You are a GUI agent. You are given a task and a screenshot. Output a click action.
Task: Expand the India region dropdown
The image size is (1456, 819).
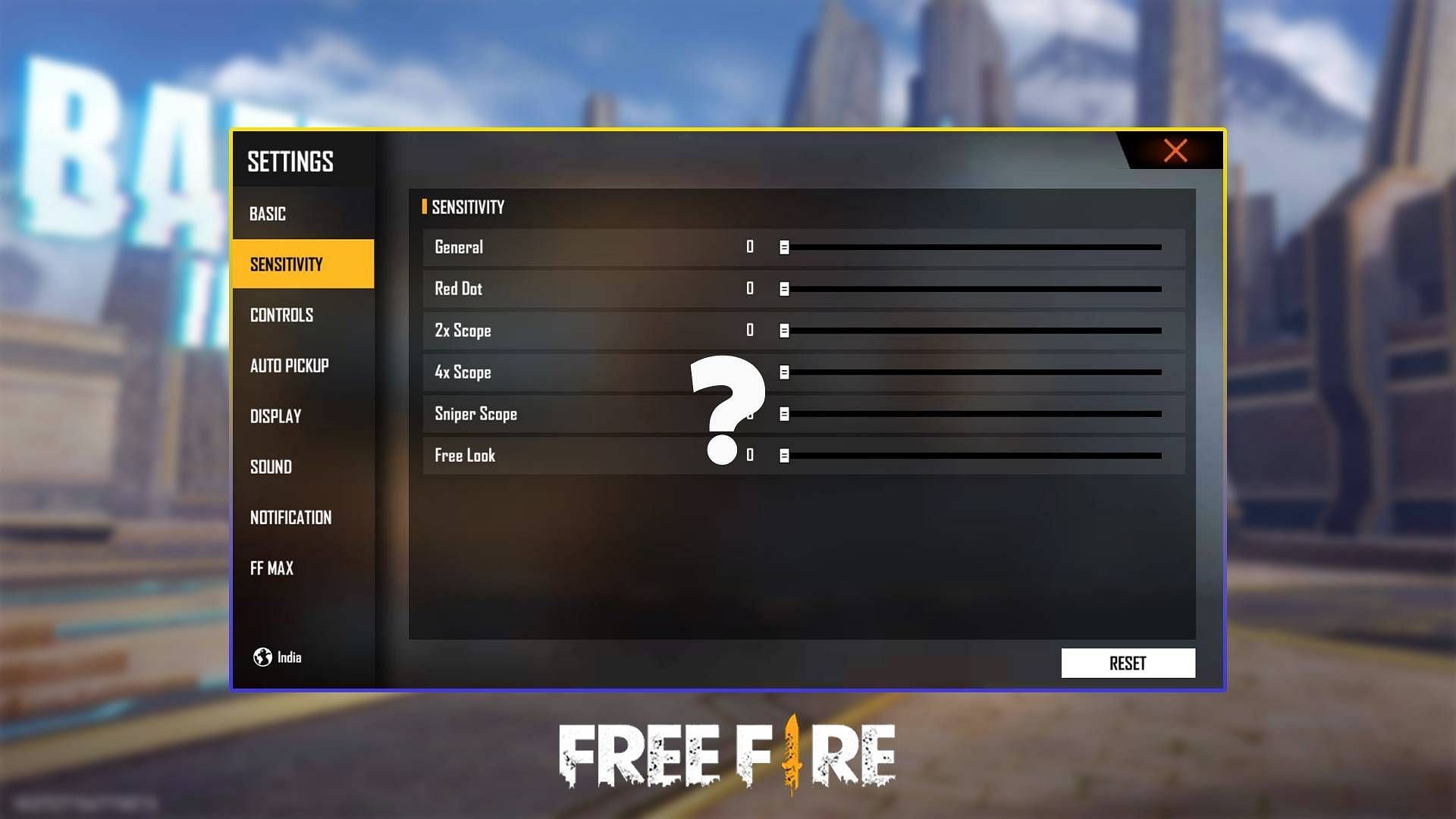278,657
